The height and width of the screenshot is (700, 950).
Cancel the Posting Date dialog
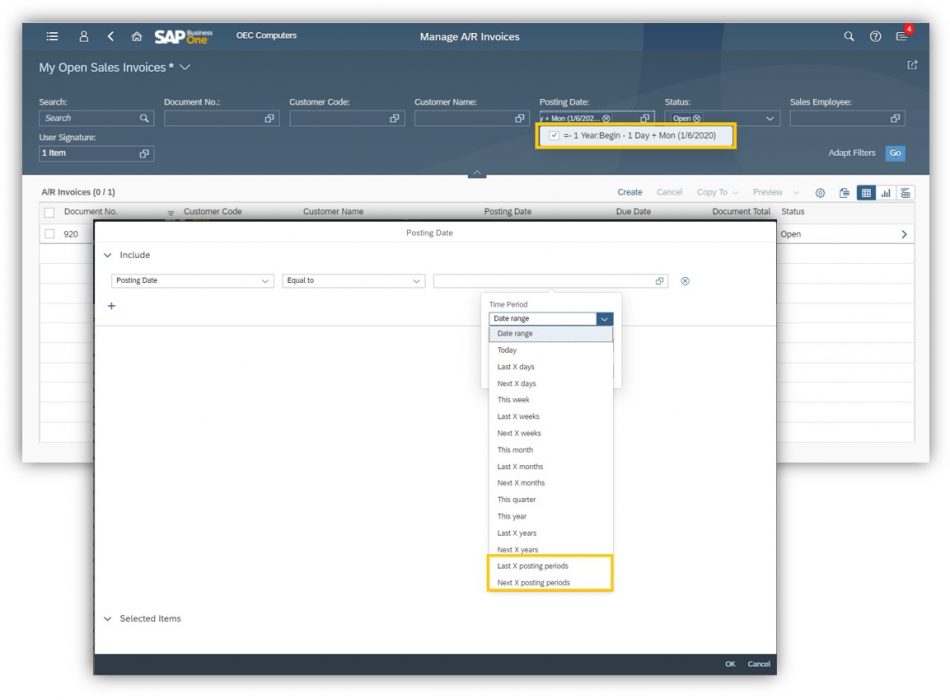pyautogui.click(x=759, y=664)
